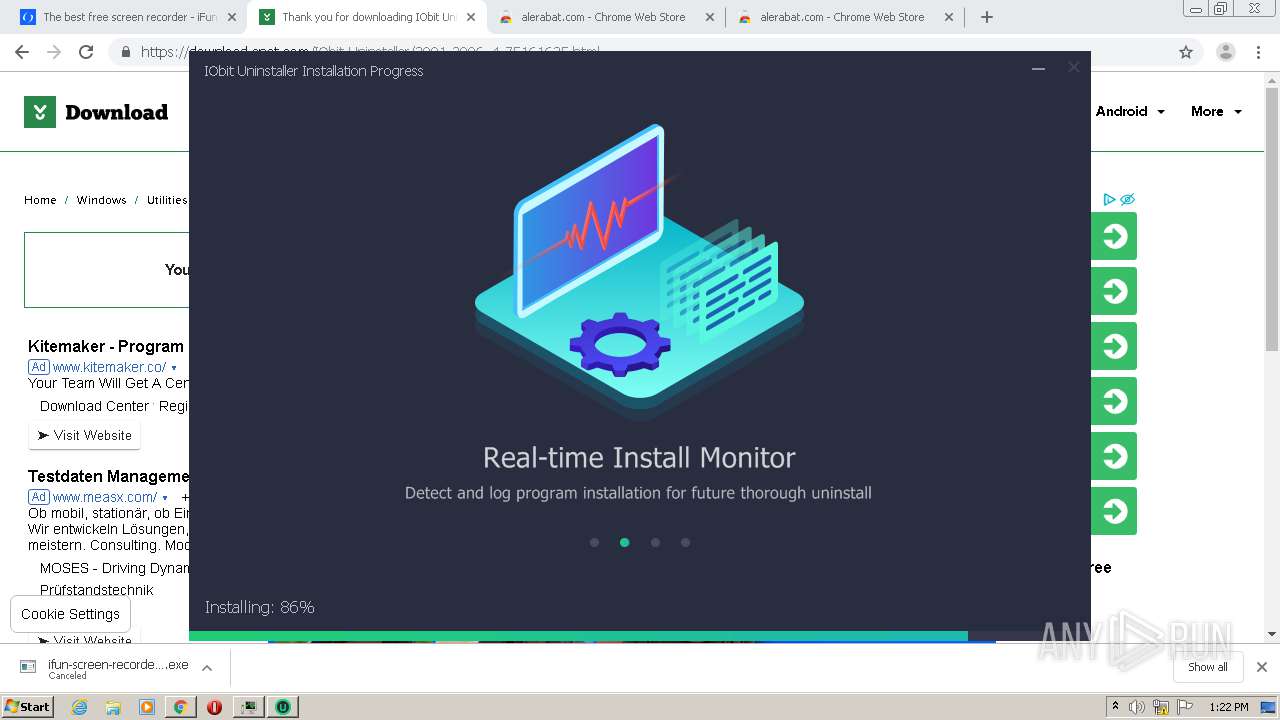
Task: Click the installer progress bar
Action: tap(640, 635)
